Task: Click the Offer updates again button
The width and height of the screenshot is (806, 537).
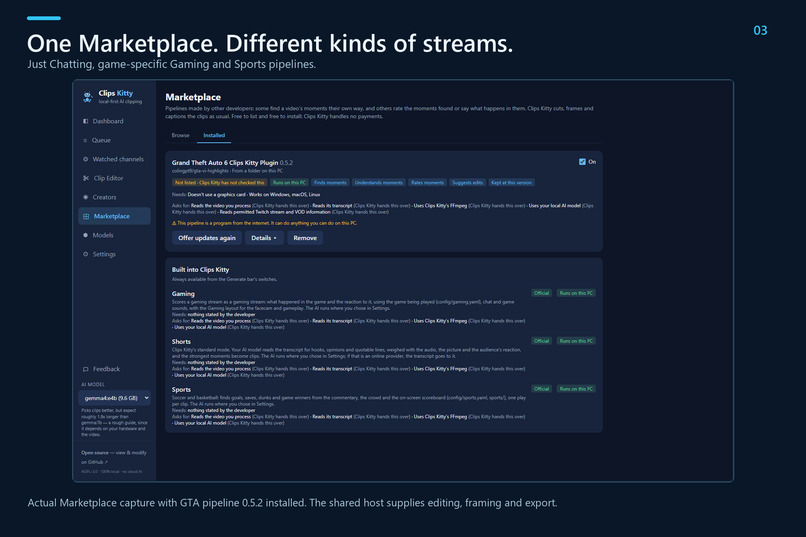Action: coord(207,238)
